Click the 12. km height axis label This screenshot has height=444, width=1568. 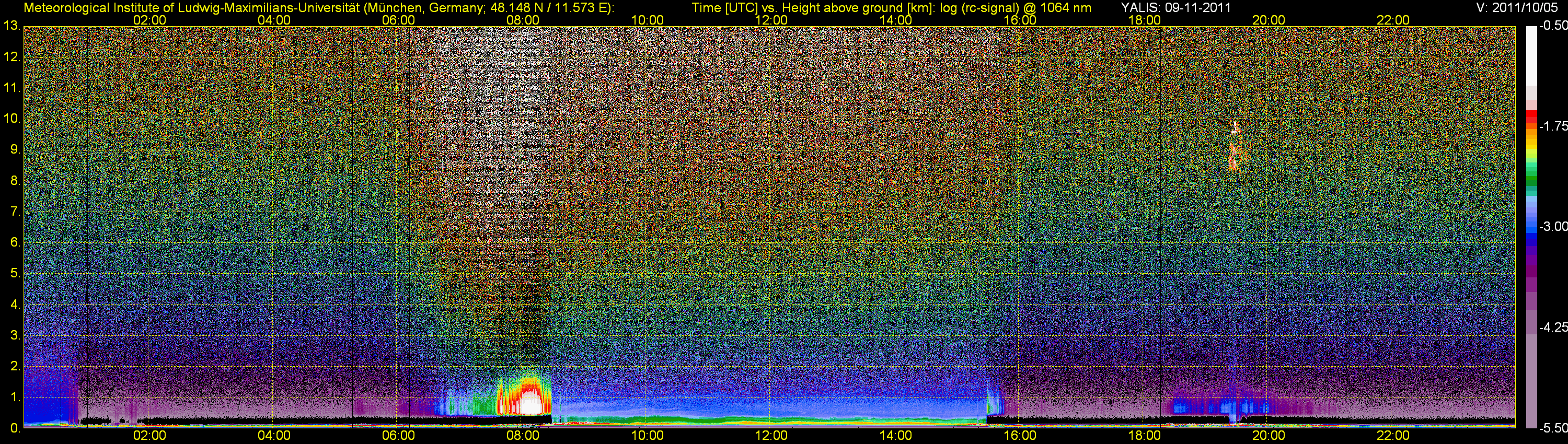(12, 57)
